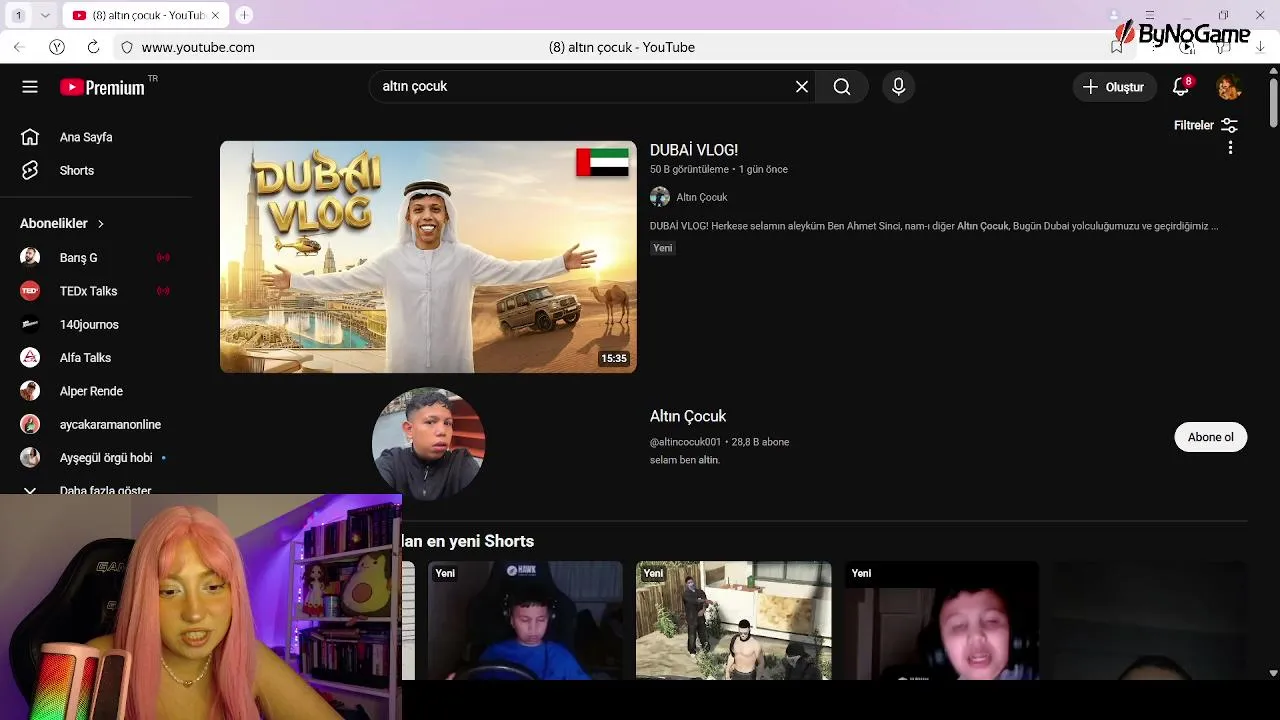Open the Short with the Hawk gaming chair
Viewport: 1280px width, 720px height.
(x=525, y=621)
